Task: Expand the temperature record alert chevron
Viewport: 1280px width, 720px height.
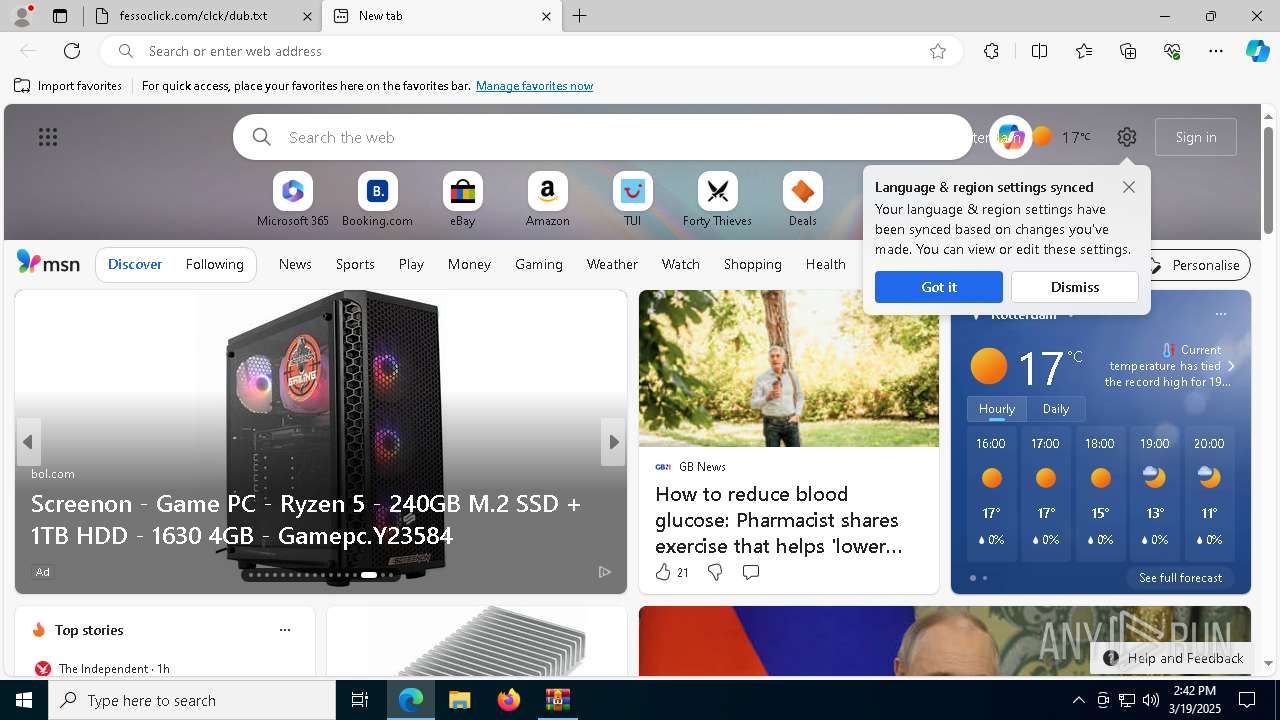Action: click(1231, 366)
